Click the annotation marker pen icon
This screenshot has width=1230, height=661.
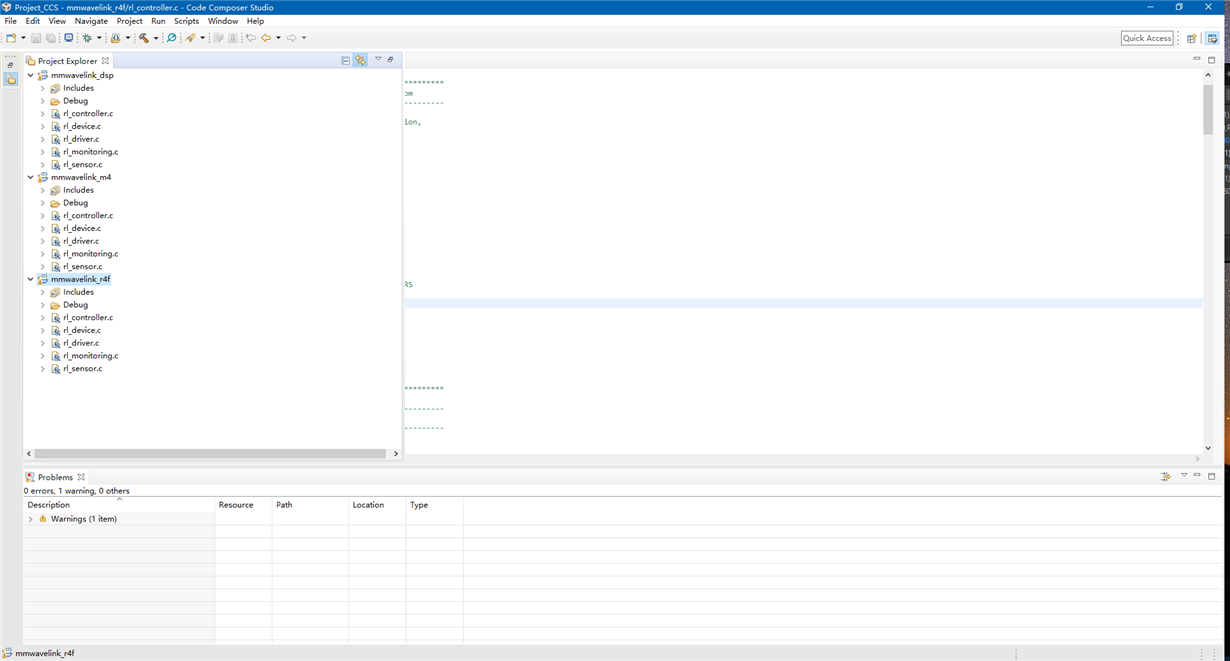pos(190,38)
